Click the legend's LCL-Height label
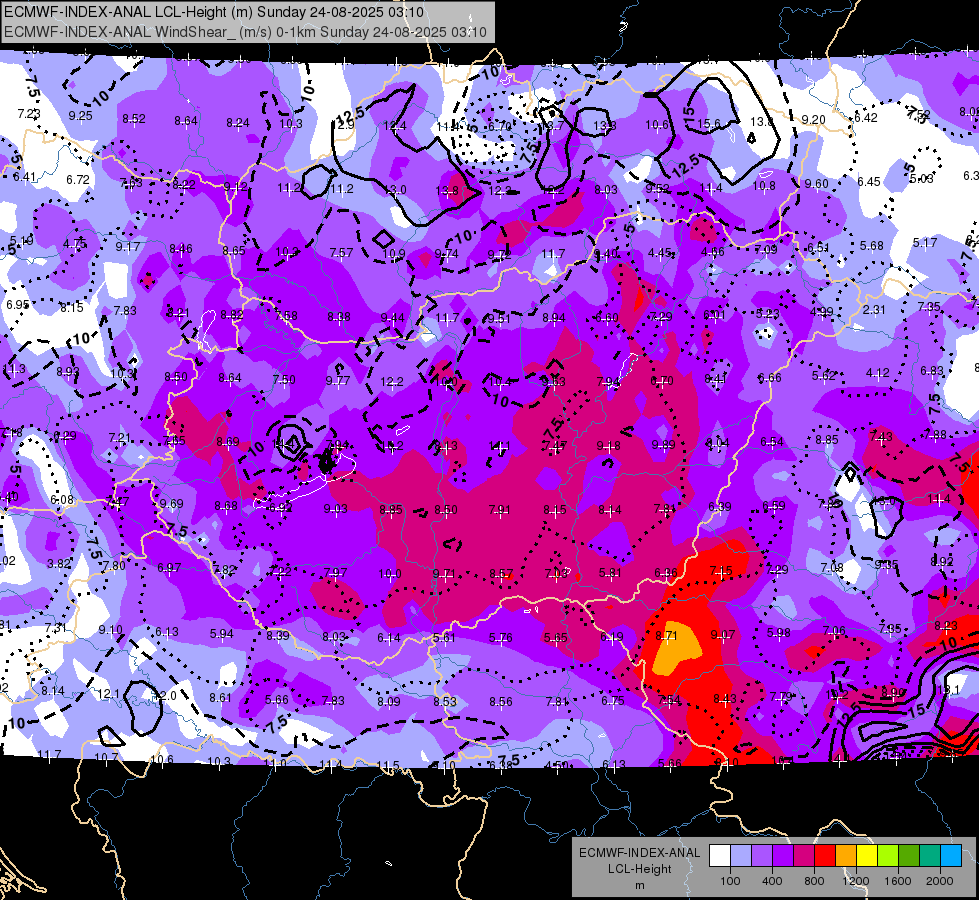 point(640,869)
